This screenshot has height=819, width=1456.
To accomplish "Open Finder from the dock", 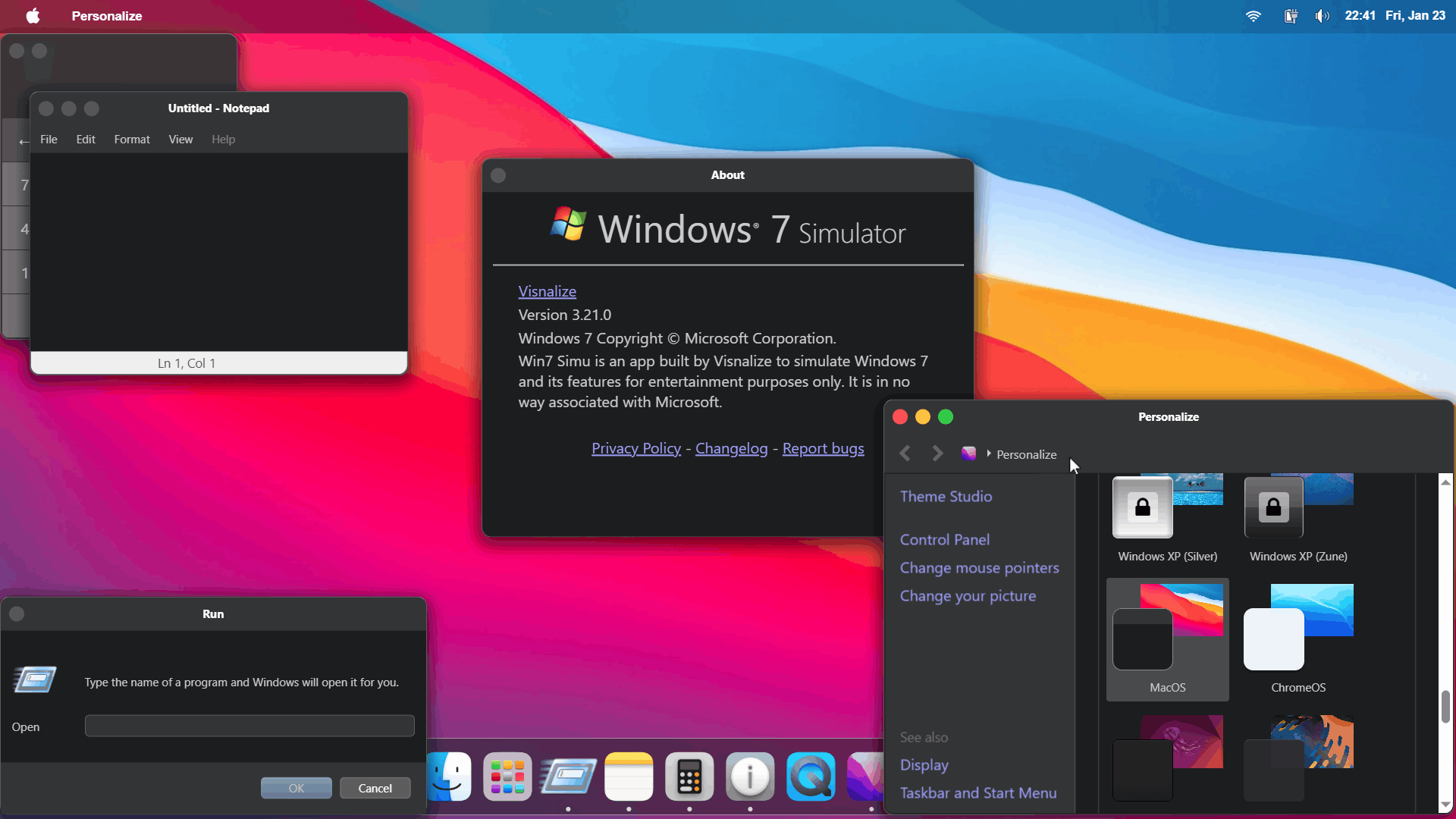I will pos(450,777).
